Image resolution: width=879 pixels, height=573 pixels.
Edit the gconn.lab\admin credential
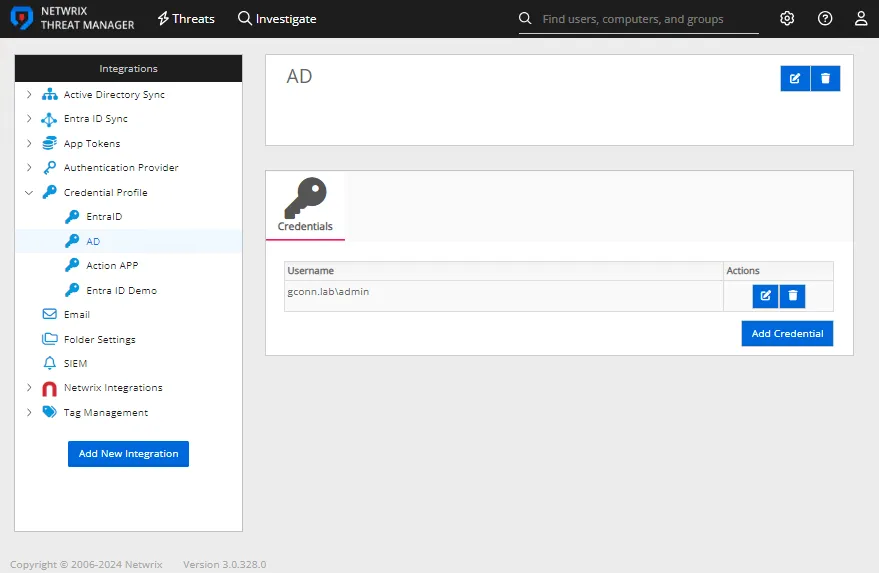tap(765, 295)
